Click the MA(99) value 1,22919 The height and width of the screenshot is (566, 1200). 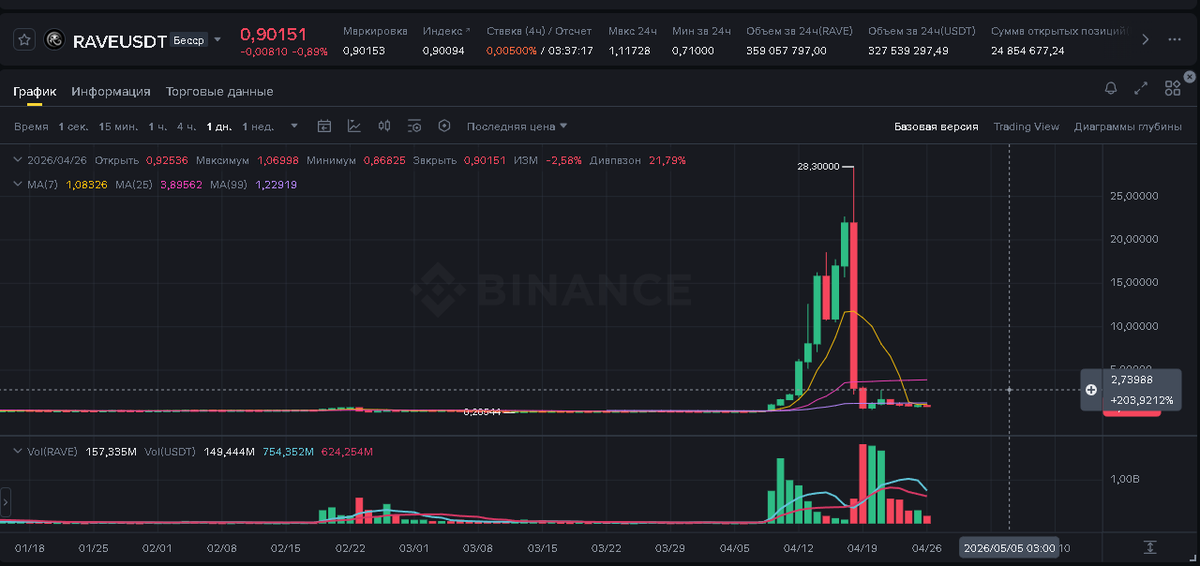[276, 185]
